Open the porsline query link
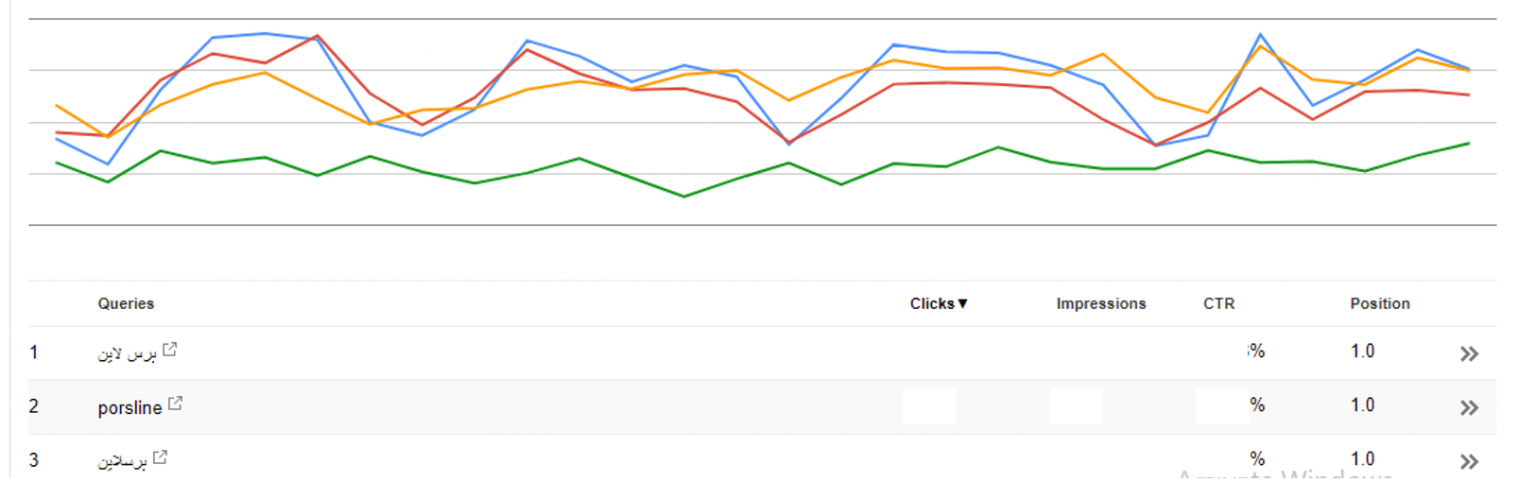Screen dimensions: 1536x482 [130, 407]
